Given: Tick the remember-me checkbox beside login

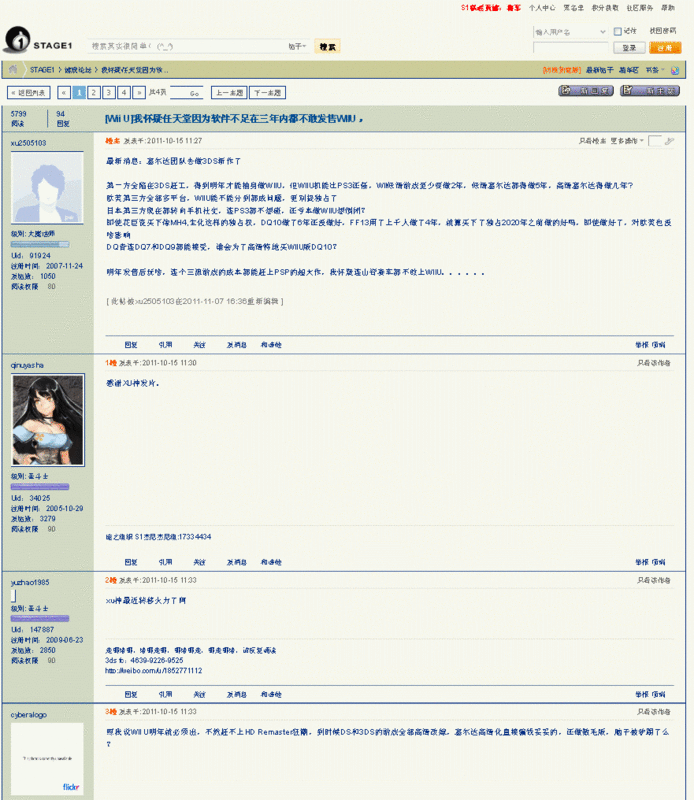Looking at the screenshot, I should pos(617,32).
